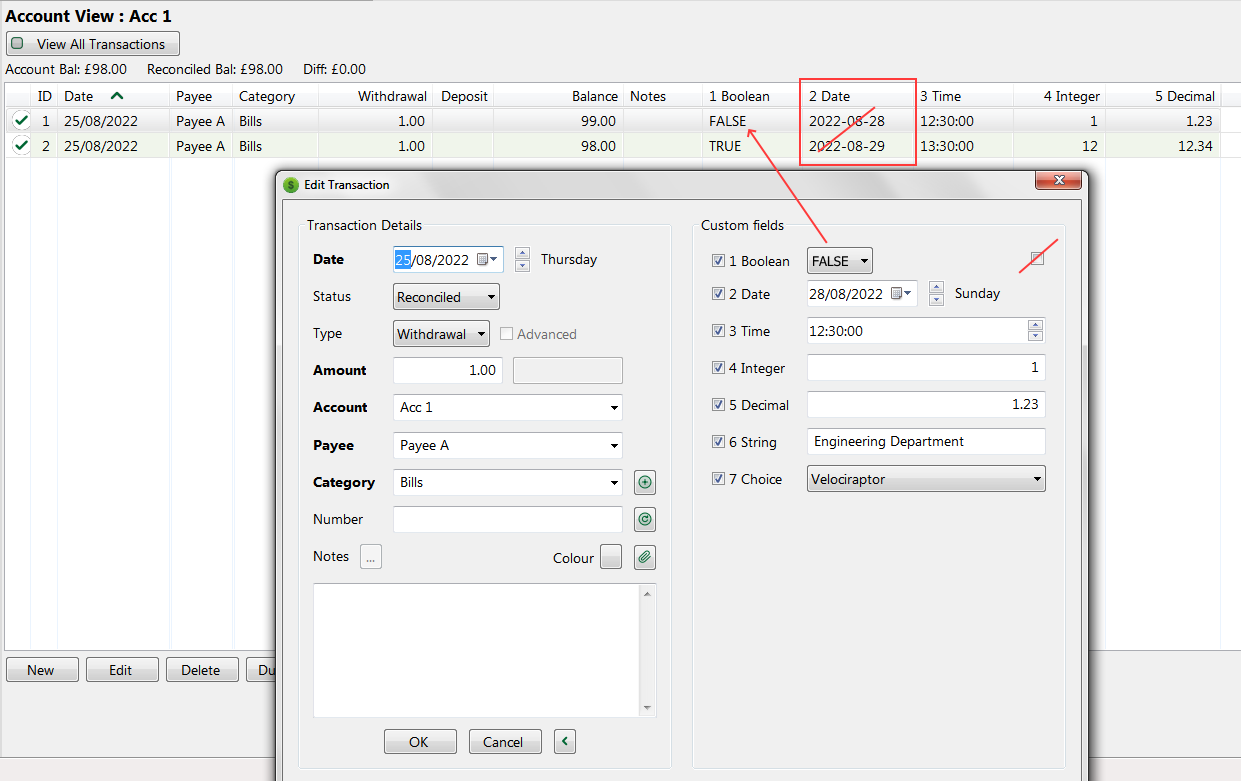Auto-generate a number with the green refresh icon
The width and height of the screenshot is (1241, 781).
pyautogui.click(x=644, y=519)
